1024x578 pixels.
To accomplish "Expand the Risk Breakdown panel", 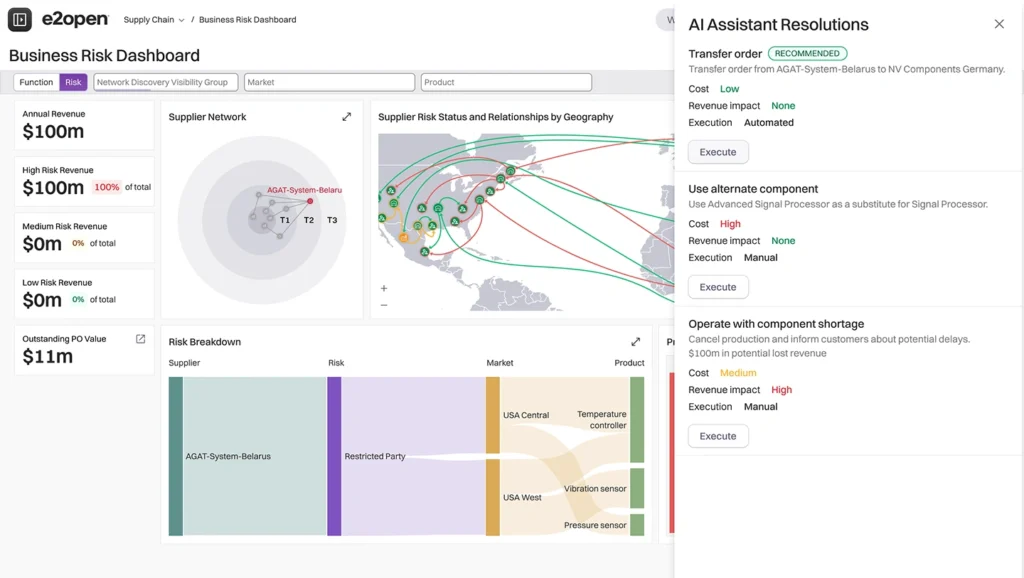I will coord(635,342).
